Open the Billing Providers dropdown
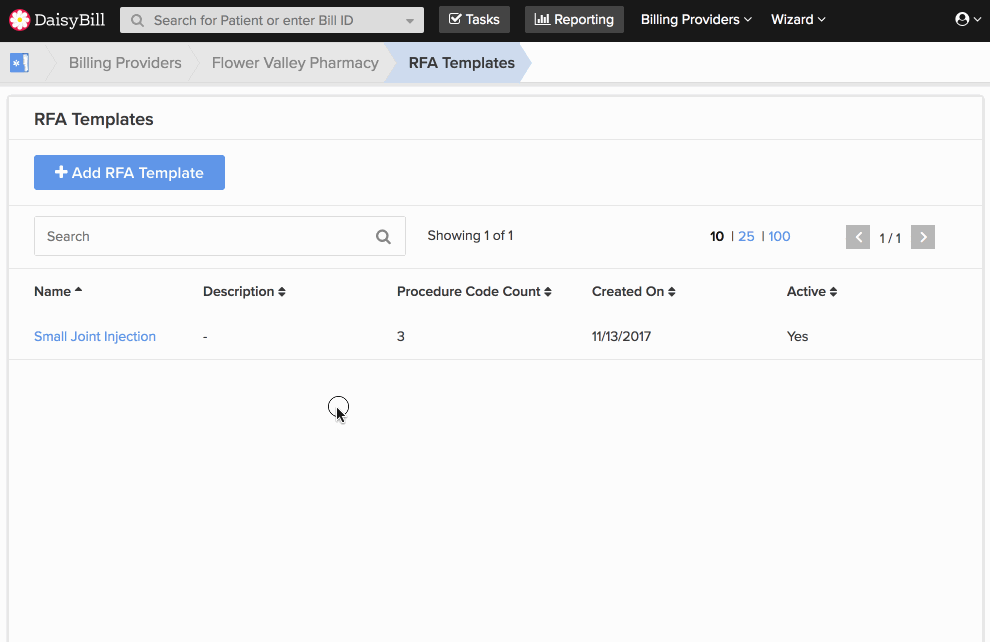This screenshot has width=990, height=642. tap(695, 19)
